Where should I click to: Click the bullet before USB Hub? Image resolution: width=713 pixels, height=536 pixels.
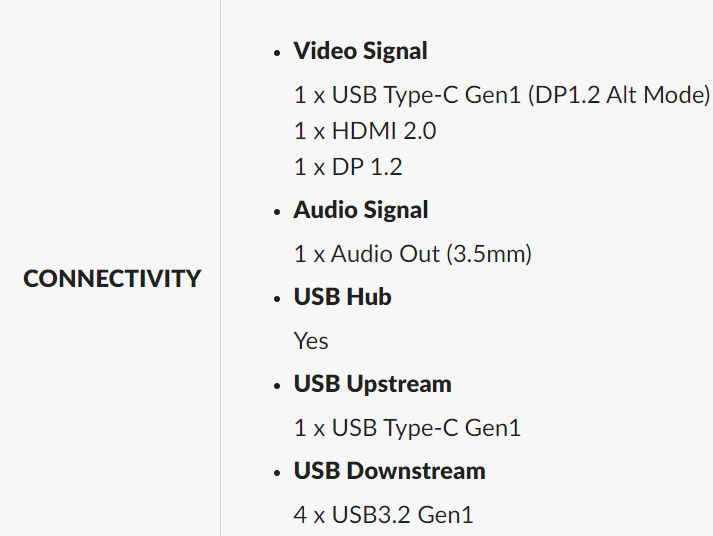pos(277,298)
